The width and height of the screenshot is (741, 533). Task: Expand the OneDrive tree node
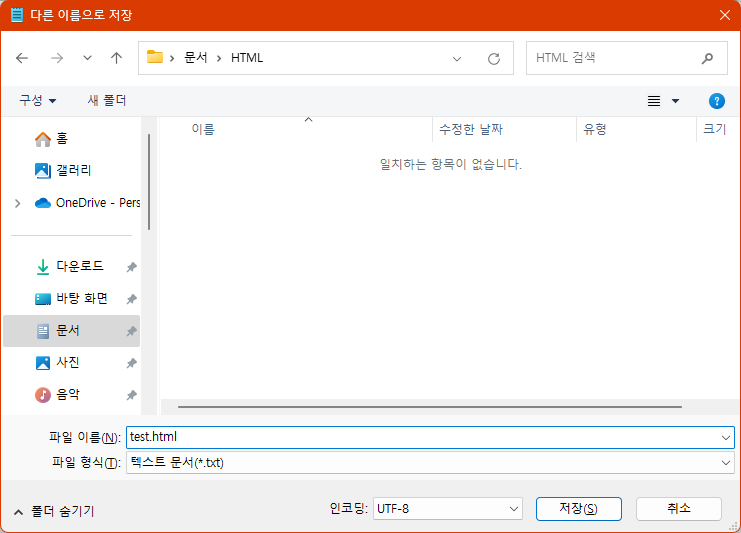tap(17, 203)
